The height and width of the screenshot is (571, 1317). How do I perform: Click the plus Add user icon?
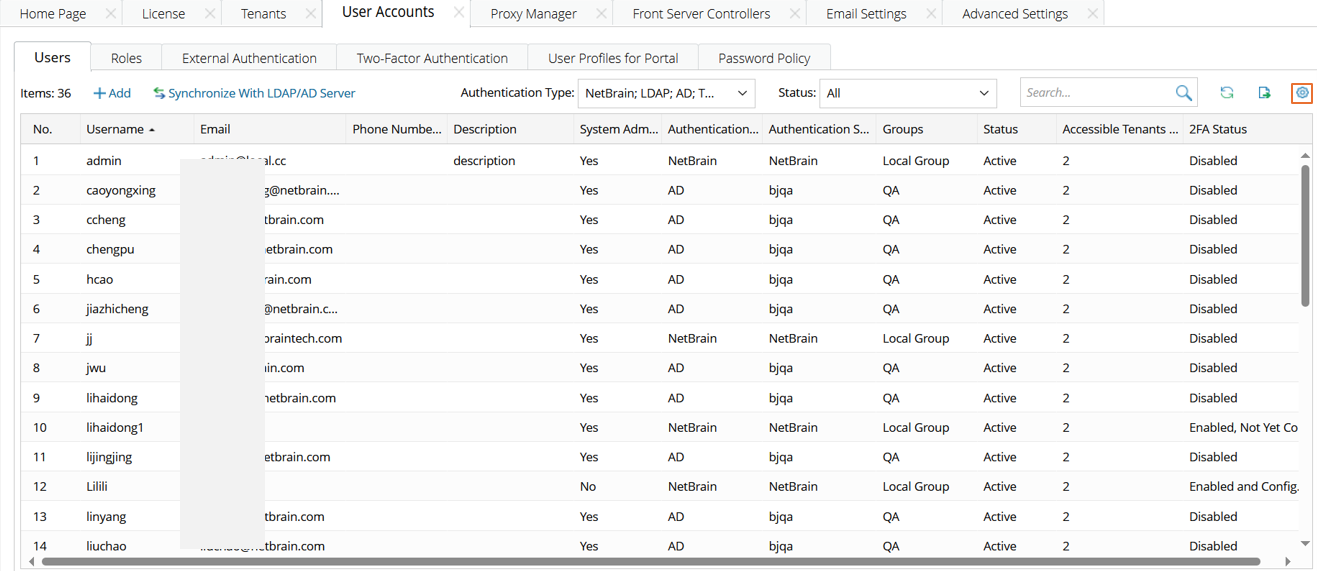click(x=99, y=94)
